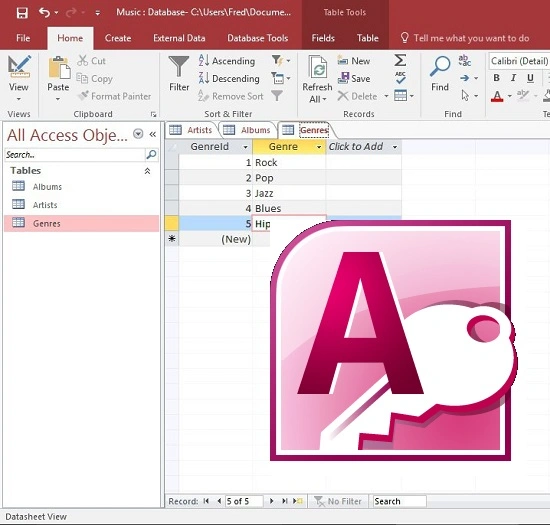
Task: Expand the View dropdown arrow
Action: [x=19, y=99]
